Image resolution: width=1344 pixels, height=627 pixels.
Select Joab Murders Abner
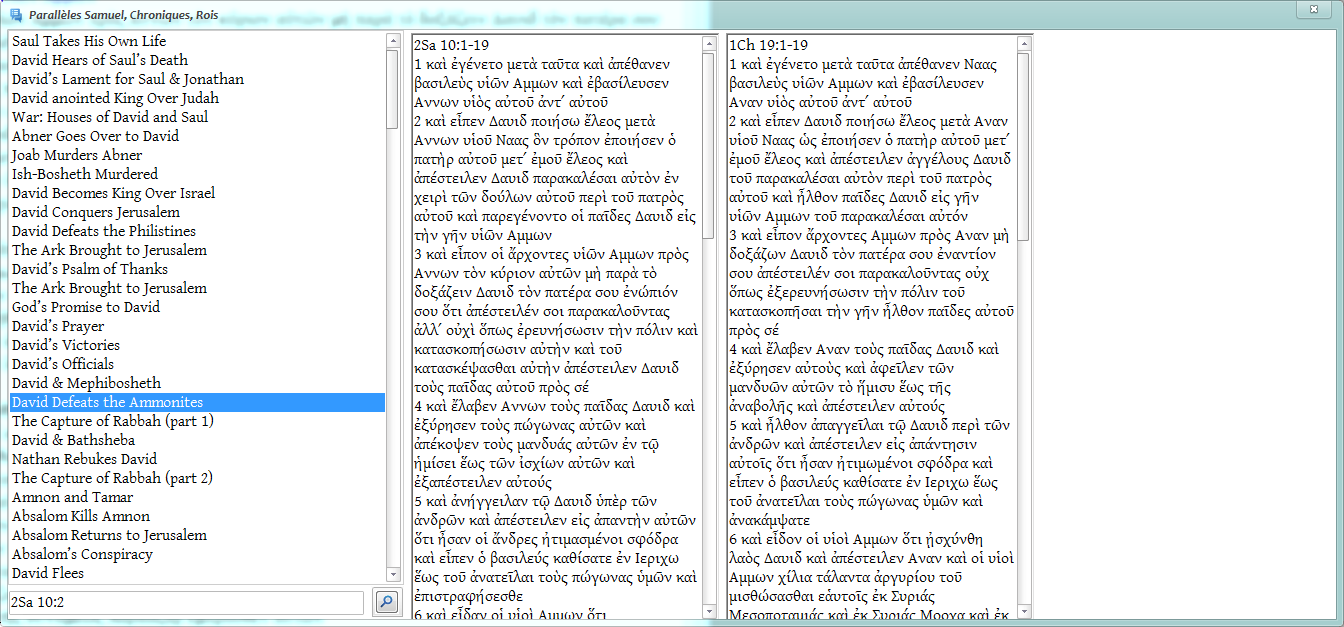pyautogui.click(x=197, y=155)
